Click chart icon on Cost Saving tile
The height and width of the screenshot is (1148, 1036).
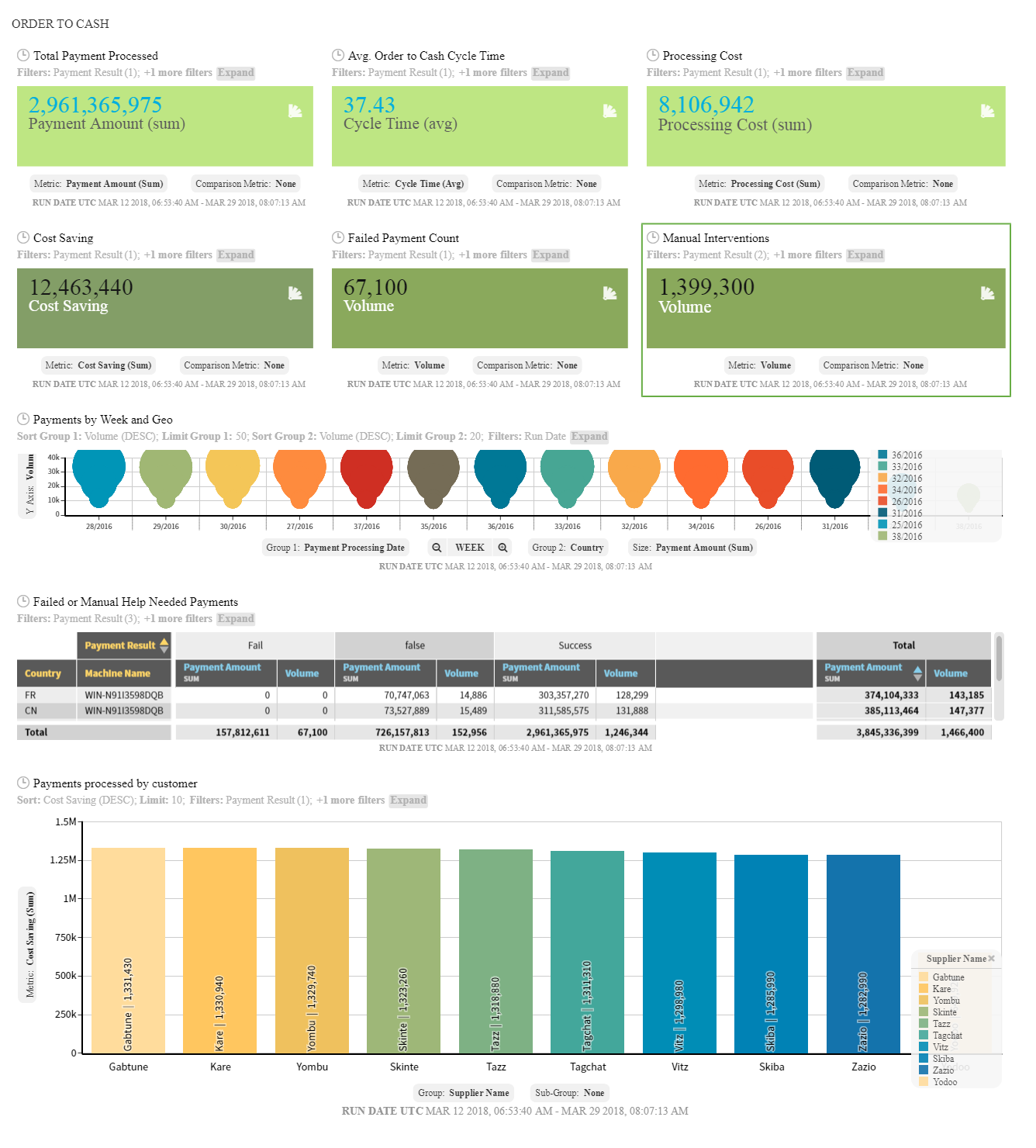[x=295, y=293]
